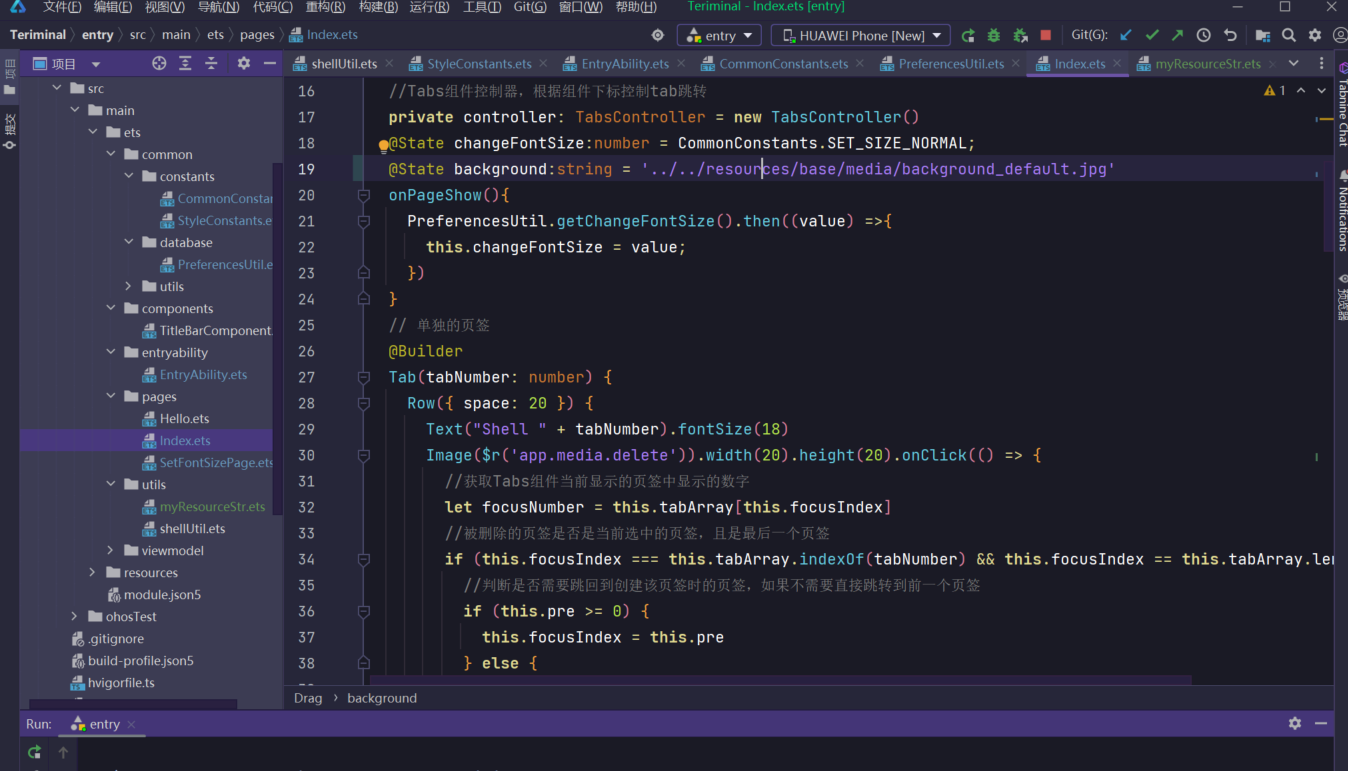The width and height of the screenshot is (1348, 771).
Task: Click Git push green arrow icon
Action: point(1177,35)
